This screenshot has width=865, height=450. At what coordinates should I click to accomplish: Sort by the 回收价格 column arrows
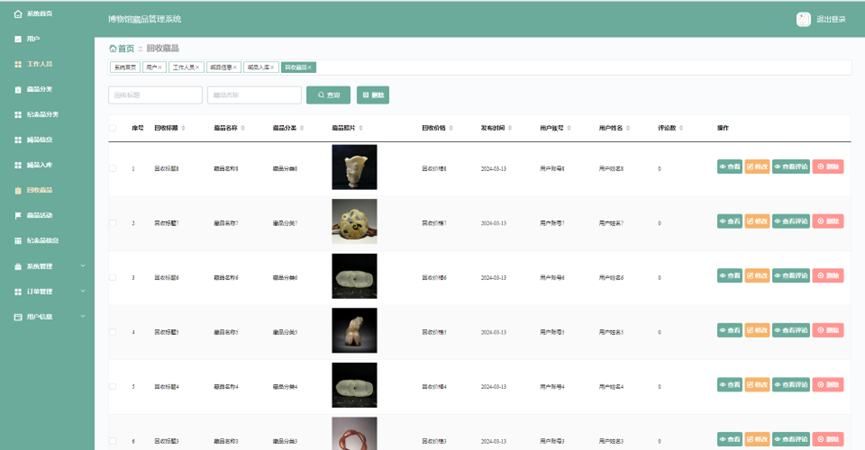click(451, 128)
